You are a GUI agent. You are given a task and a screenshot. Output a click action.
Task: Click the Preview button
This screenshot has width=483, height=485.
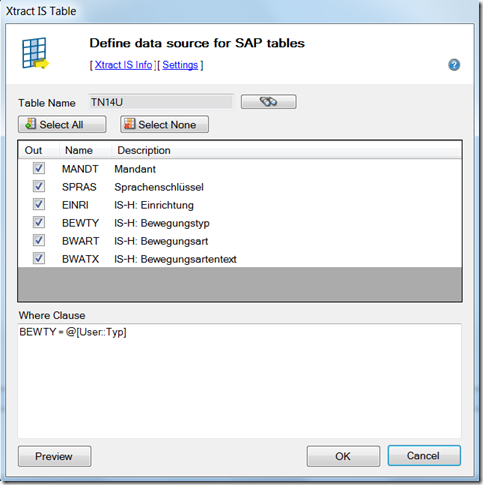click(x=54, y=456)
